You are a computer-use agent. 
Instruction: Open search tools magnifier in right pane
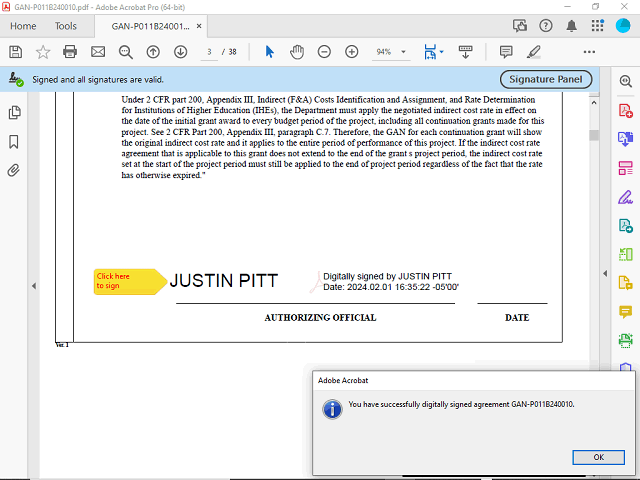625,81
